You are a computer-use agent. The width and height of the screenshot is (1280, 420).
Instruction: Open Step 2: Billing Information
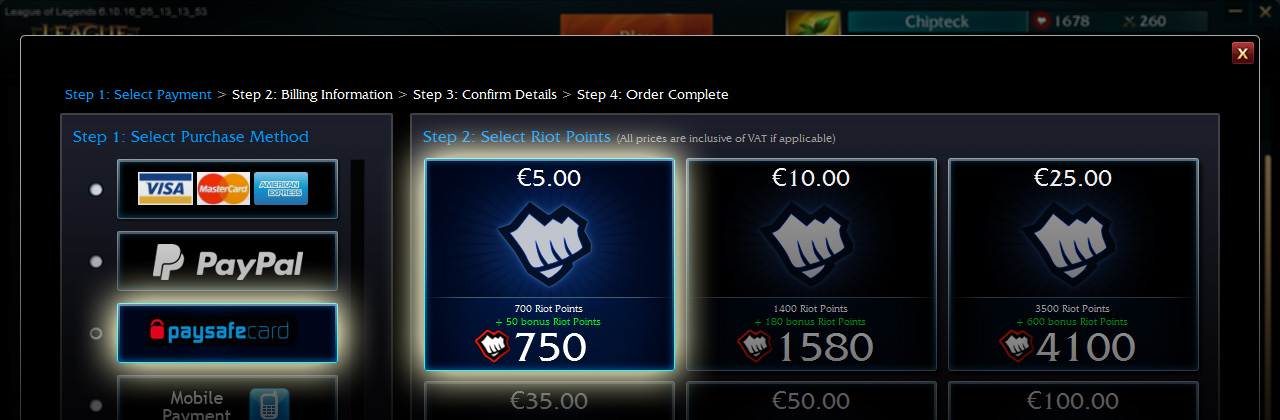click(x=312, y=95)
